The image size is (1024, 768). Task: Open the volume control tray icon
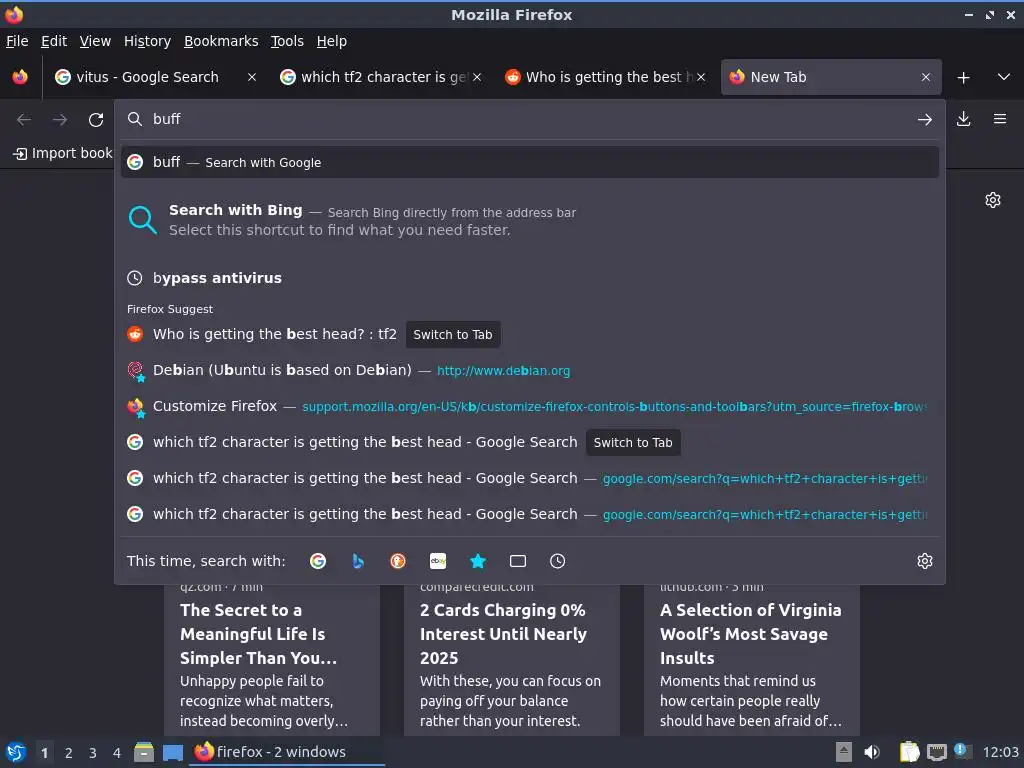click(x=872, y=752)
